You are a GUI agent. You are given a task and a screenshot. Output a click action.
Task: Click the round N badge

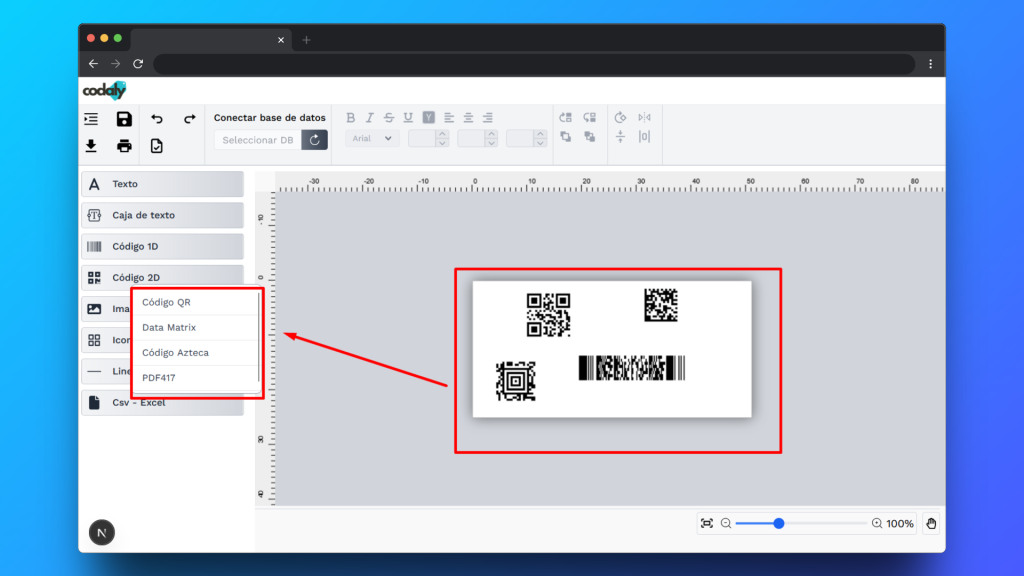(x=102, y=533)
